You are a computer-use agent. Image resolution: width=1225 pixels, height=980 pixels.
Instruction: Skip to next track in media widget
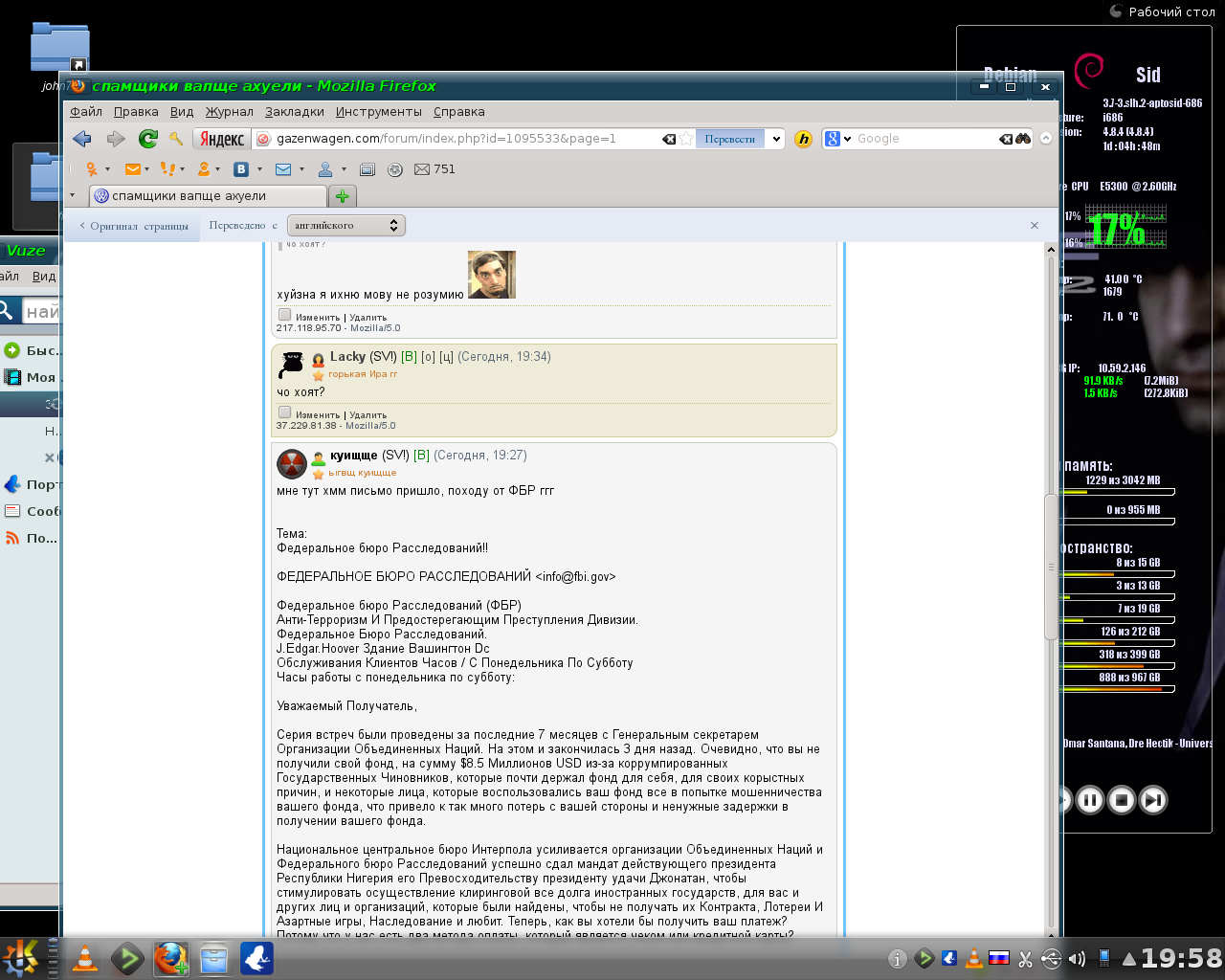1153,800
